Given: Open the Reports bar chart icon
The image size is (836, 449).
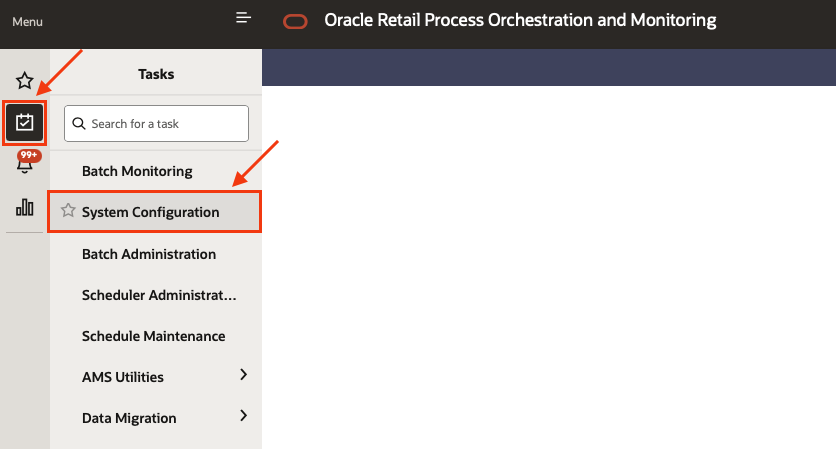Looking at the screenshot, I should [x=25, y=207].
